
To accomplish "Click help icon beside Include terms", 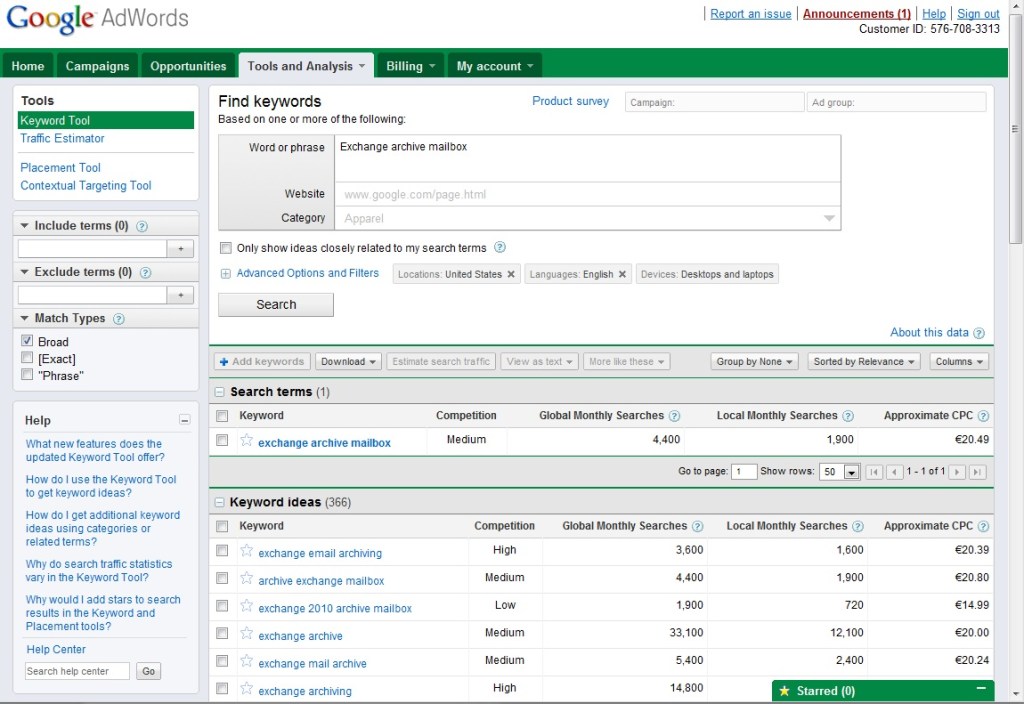I will click(x=142, y=227).
